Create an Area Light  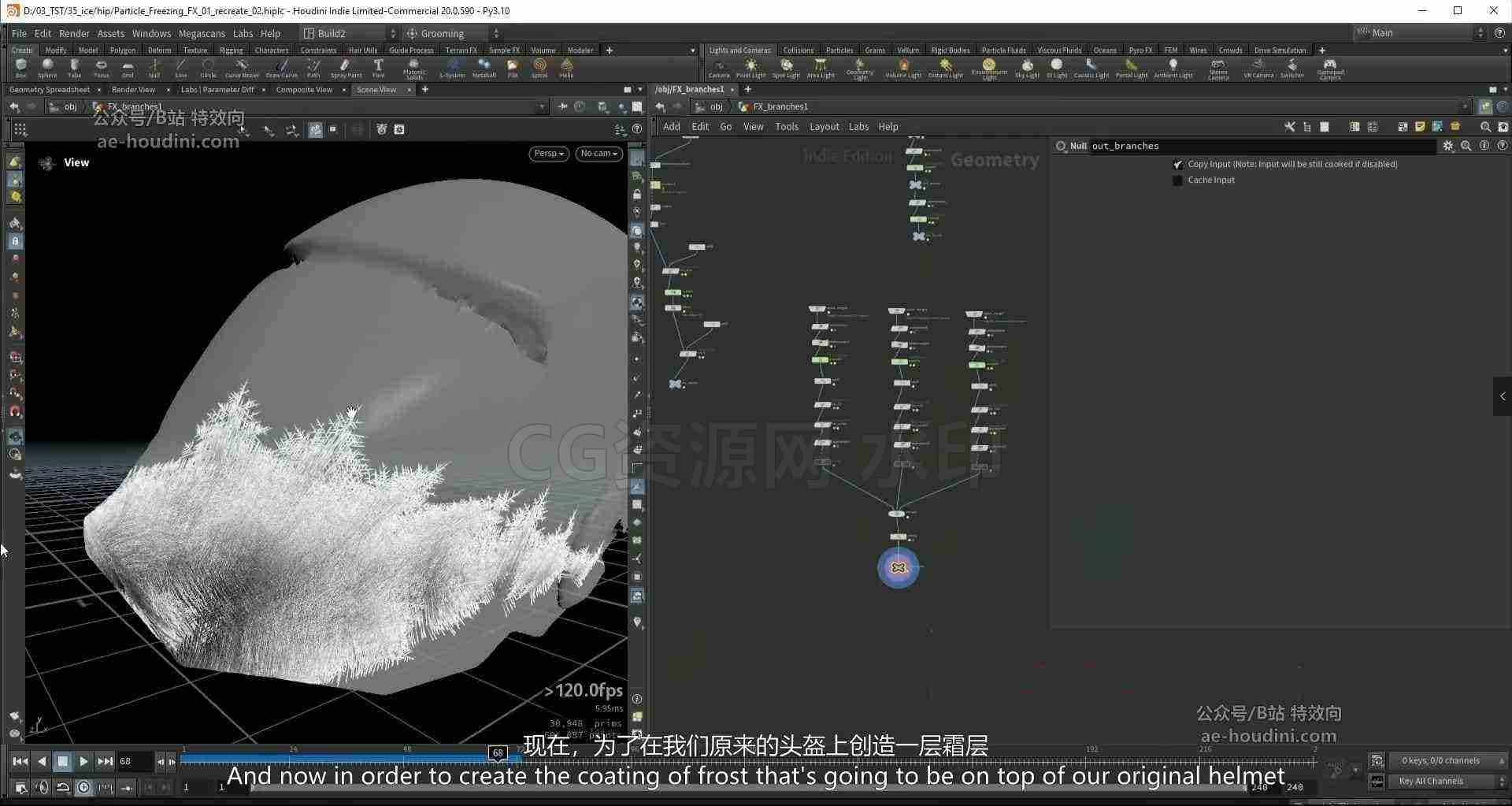pyautogui.click(x=821, y=68)
